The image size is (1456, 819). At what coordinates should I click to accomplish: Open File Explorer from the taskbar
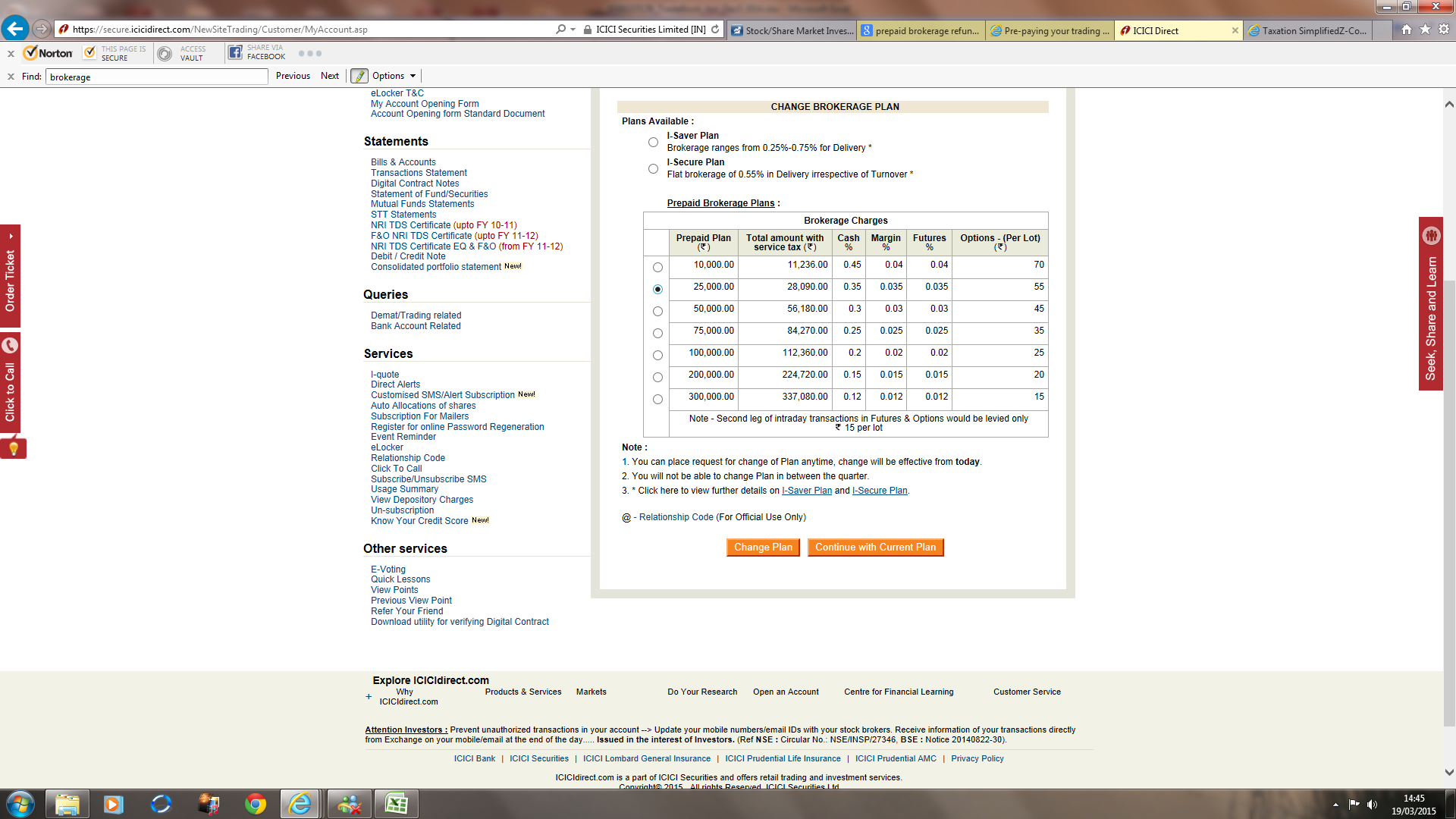tap(67, 804)
